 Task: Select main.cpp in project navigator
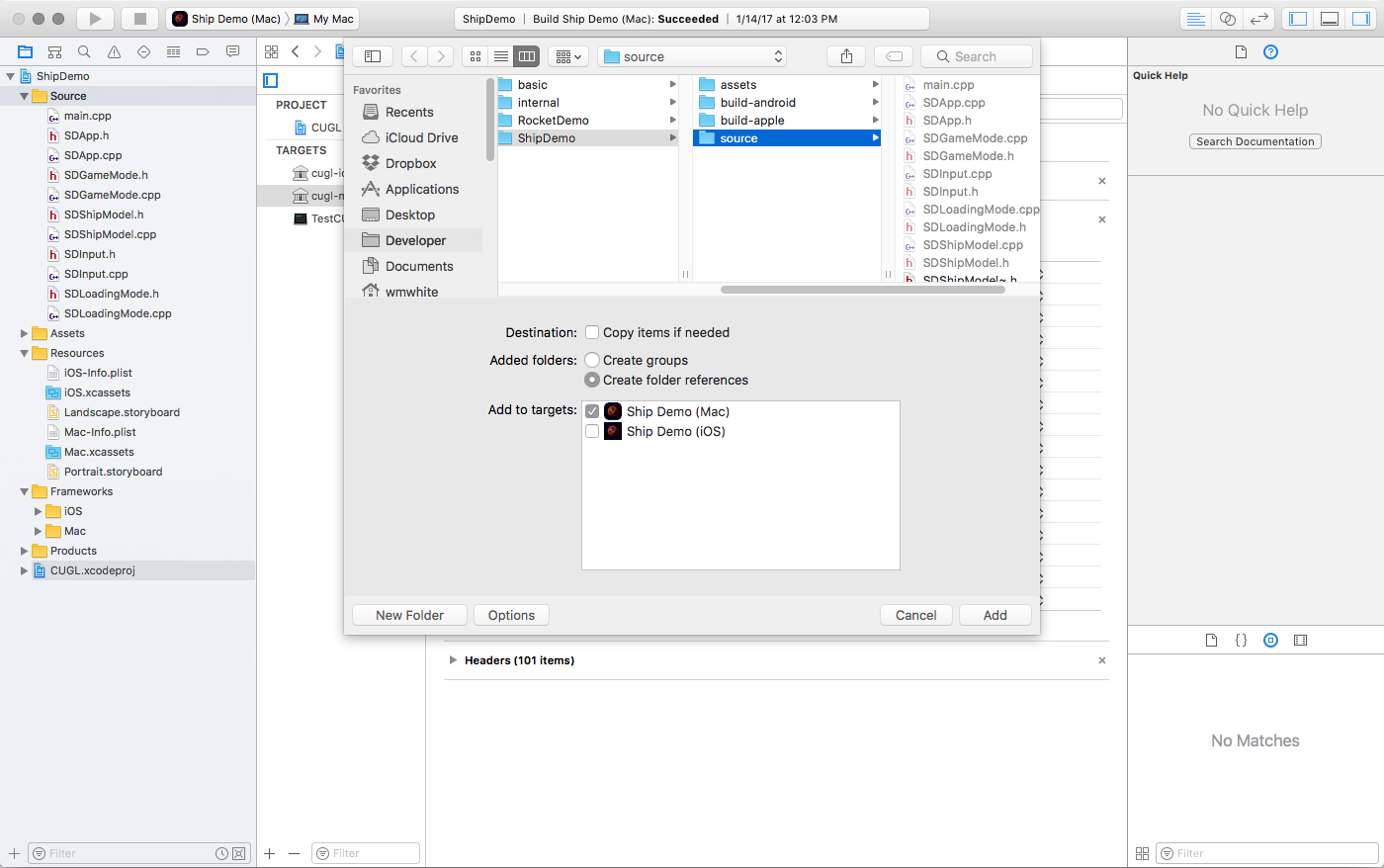87,116
